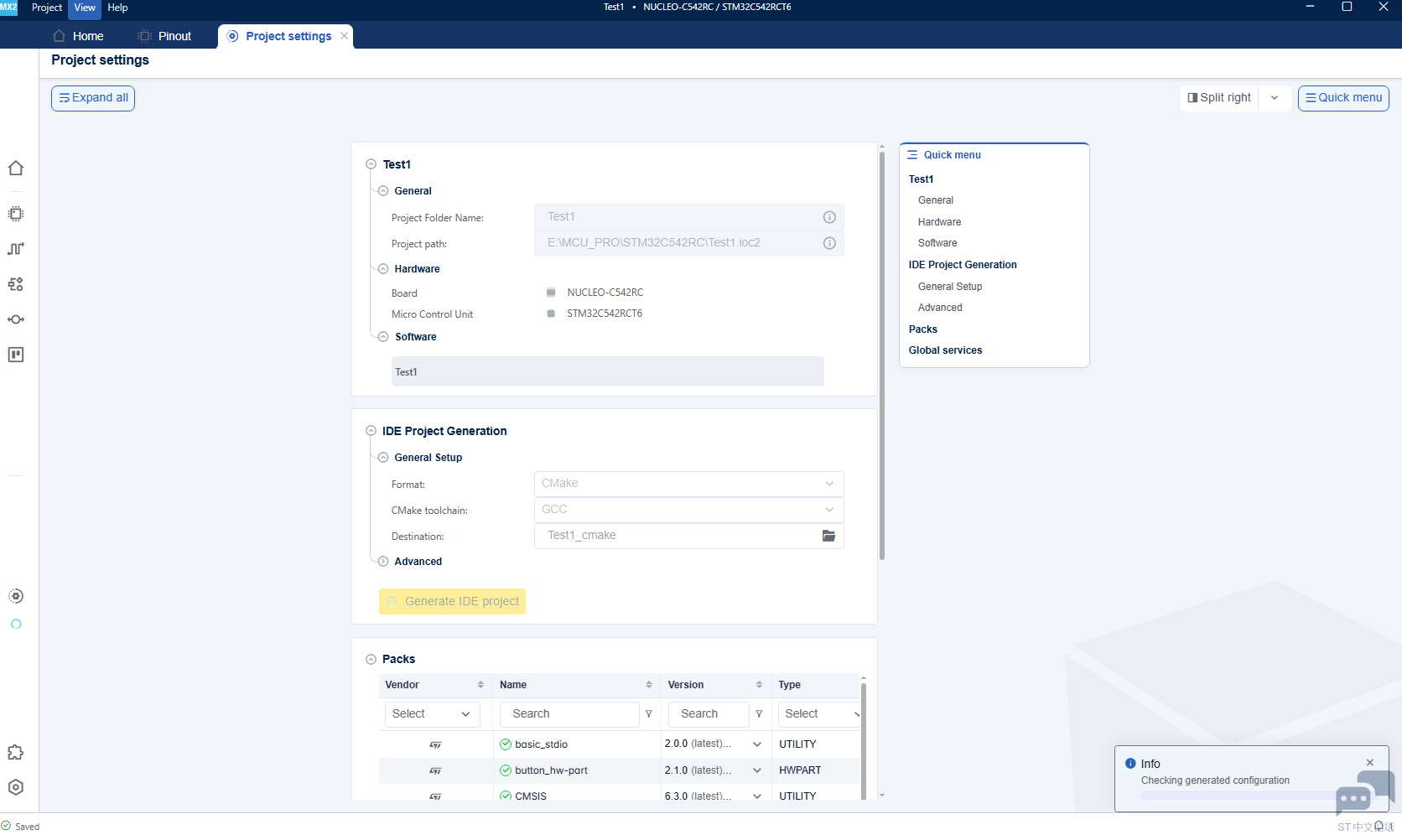Jump to Global services in Quick menu
1402x840 pixels.
(x=945, y=350)
